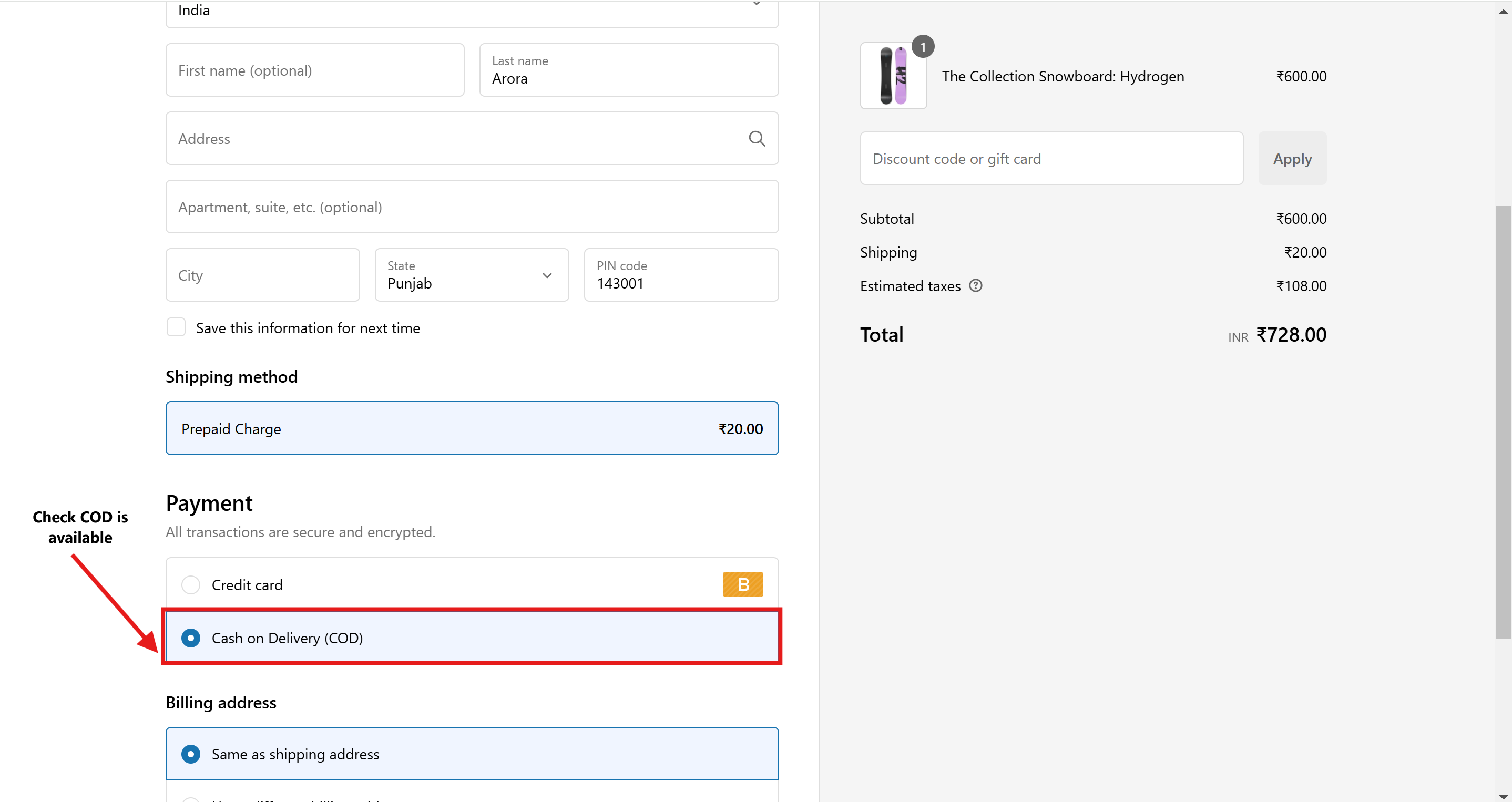The image size is (1512, 802).
Task: Choose Same as shipping address option
Action: point(191,754)
